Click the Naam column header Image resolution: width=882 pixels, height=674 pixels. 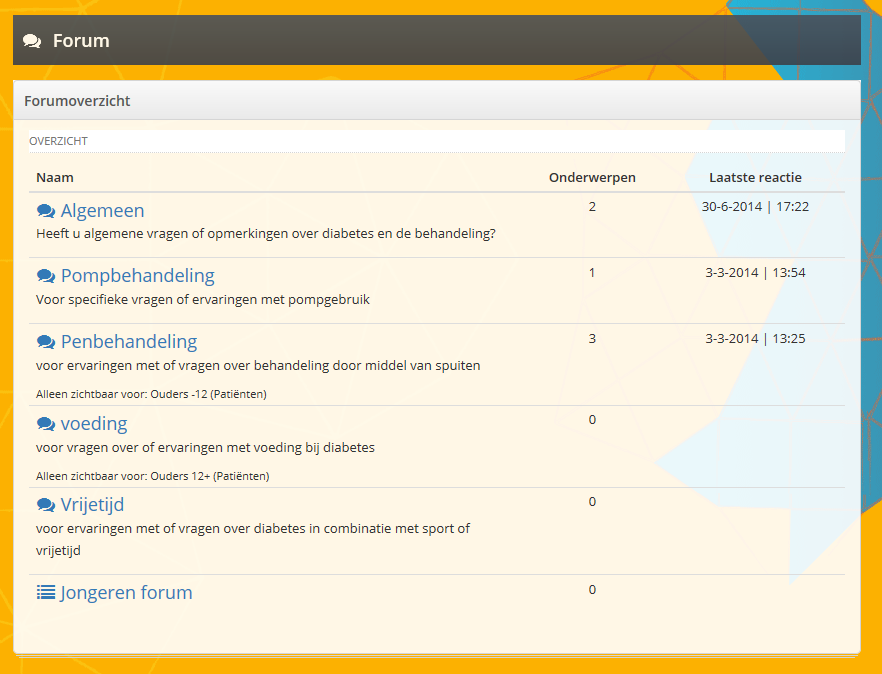[55, 178]
